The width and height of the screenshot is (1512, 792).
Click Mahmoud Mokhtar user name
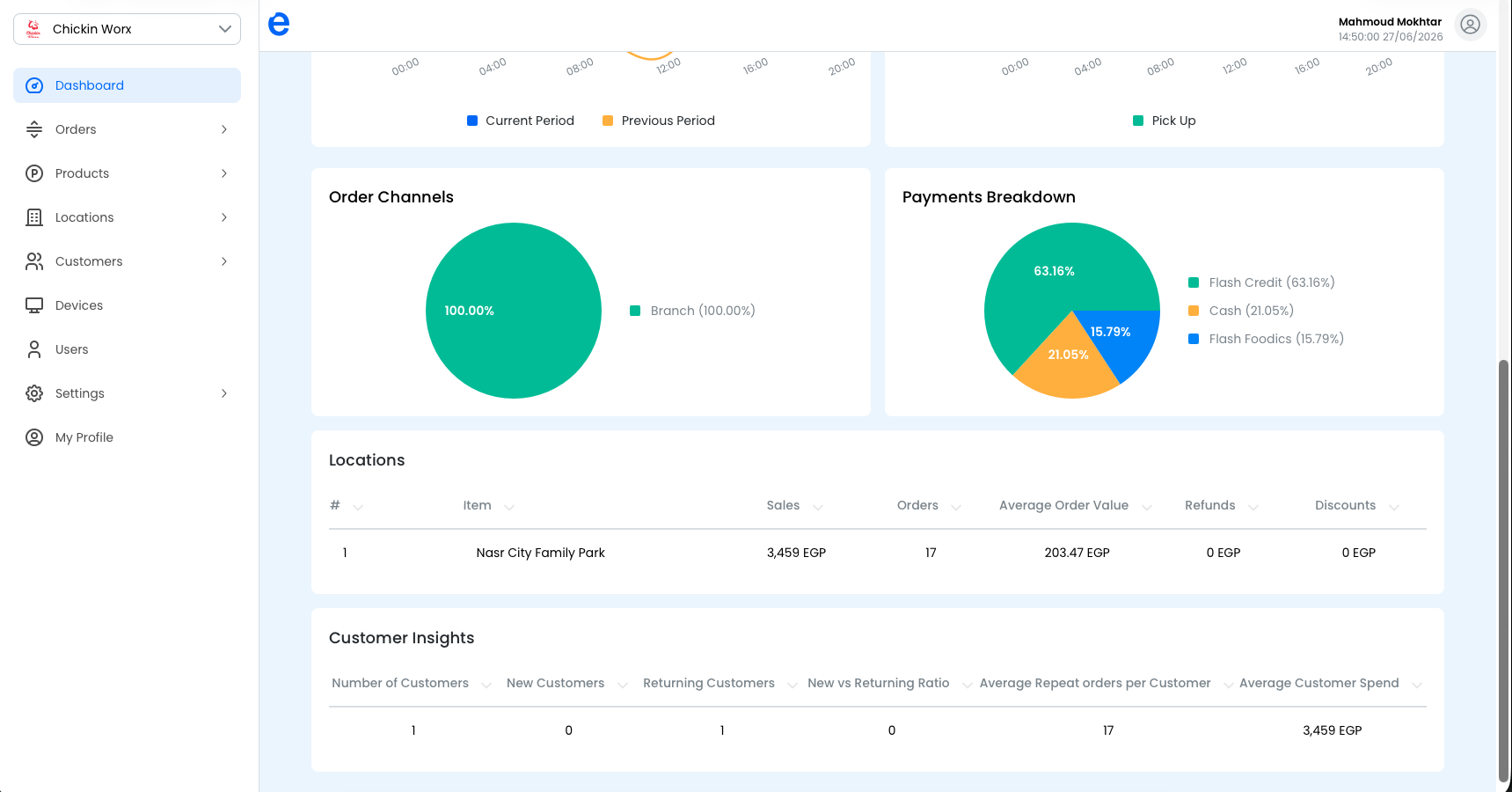tap(1390, 22)
